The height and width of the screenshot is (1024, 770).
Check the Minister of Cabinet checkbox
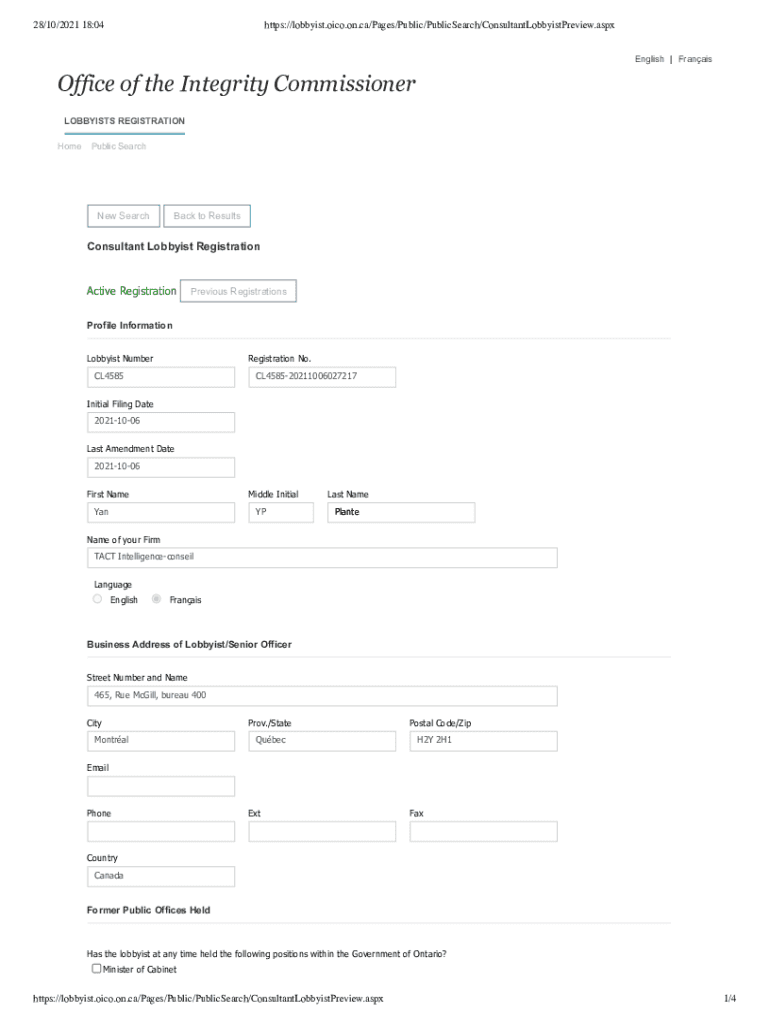[x=96, y=968]
